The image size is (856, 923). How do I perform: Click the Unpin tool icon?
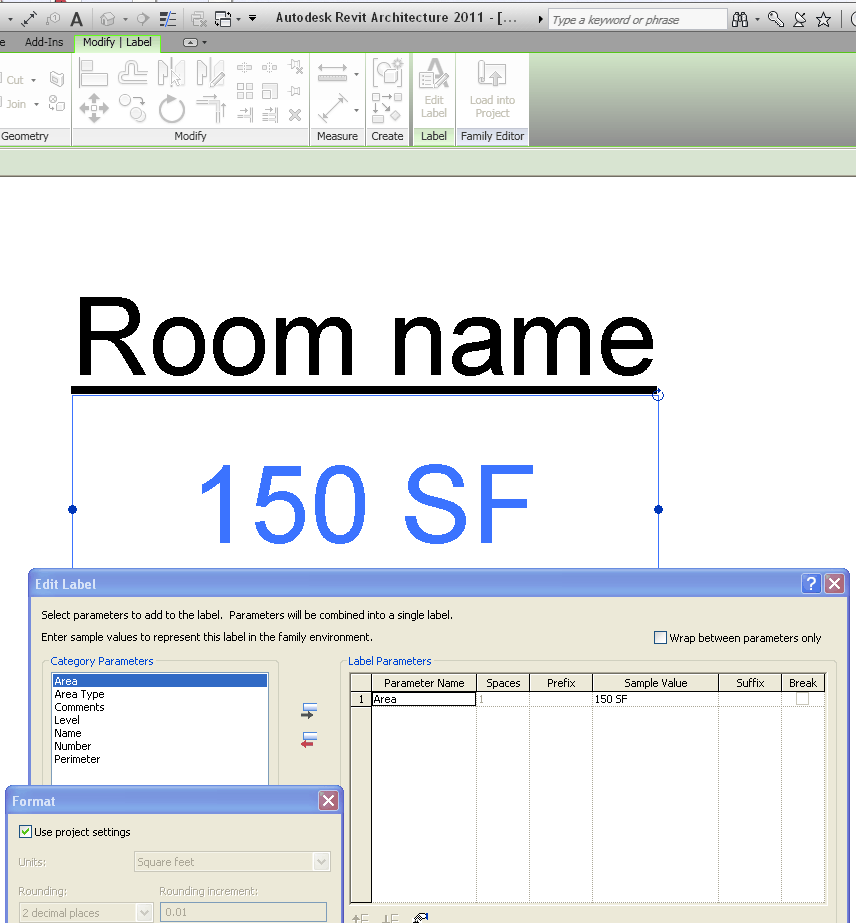(296, 67)
